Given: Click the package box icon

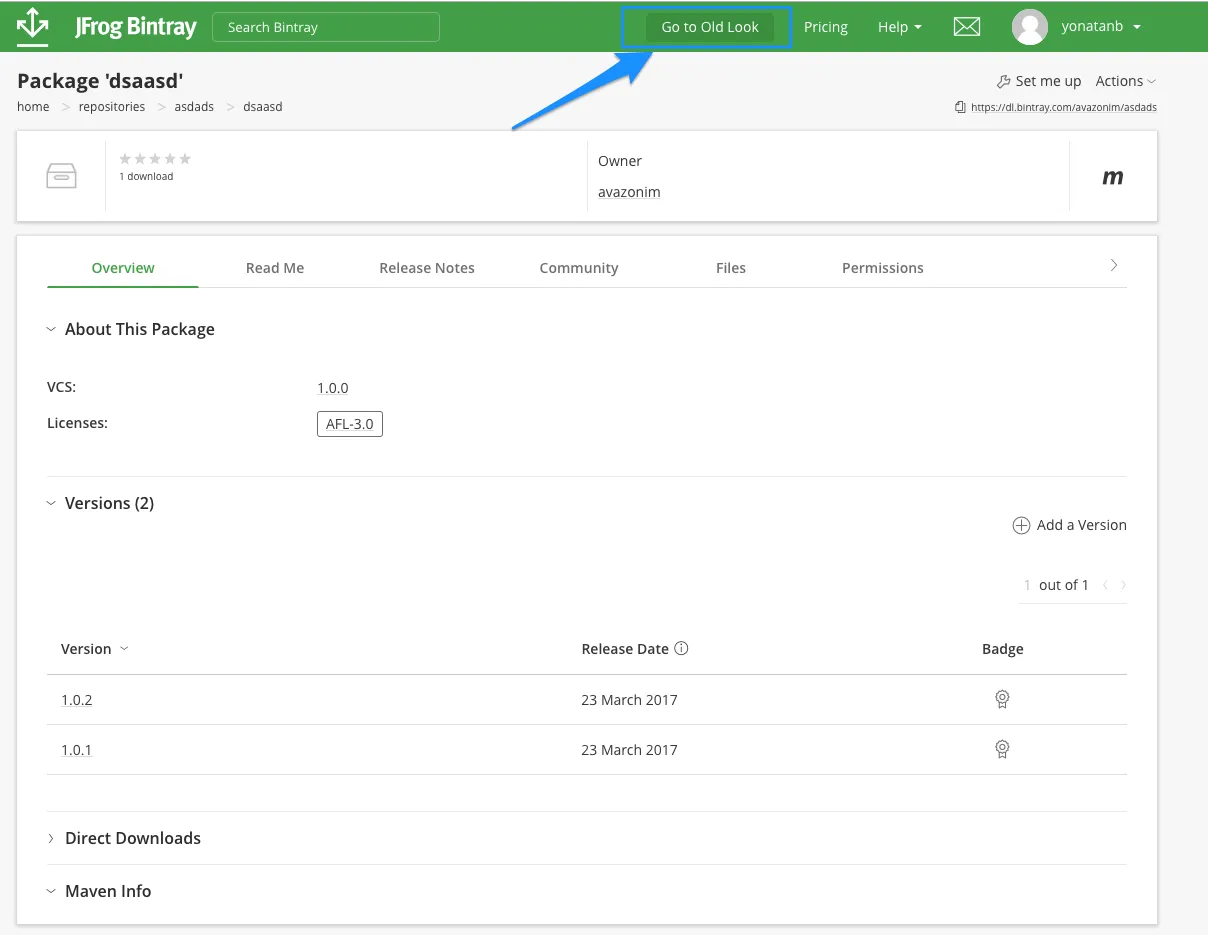Looking at the screenshot, I should pos(62,176).
